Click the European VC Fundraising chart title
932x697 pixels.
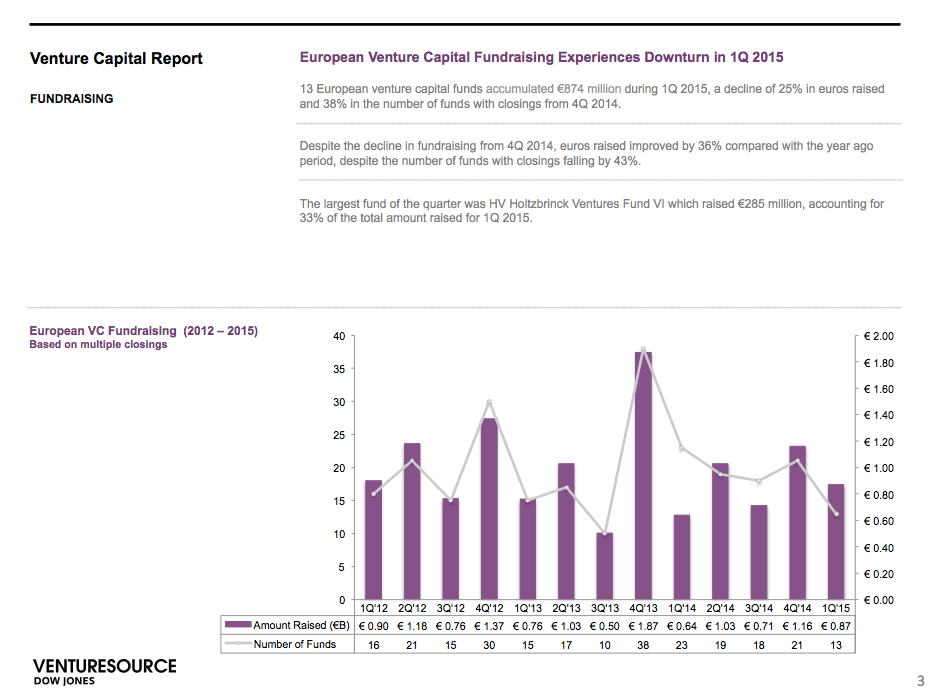coord(143,331)
